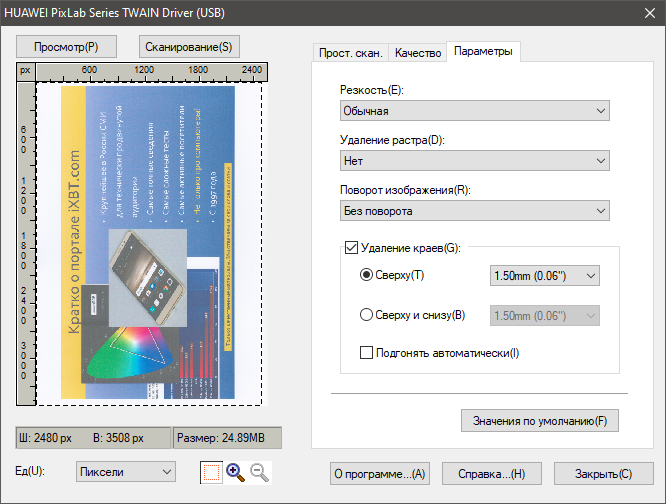
Task: Switch to the Качество tab
Action: click(x=418, y=53)
